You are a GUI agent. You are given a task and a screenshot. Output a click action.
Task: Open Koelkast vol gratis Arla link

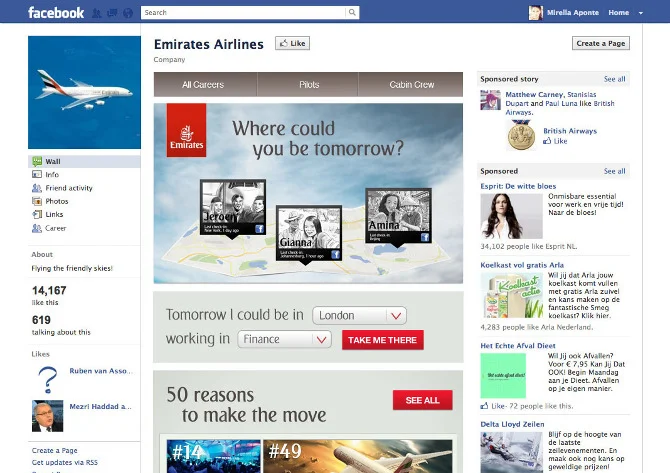point(522,265)
